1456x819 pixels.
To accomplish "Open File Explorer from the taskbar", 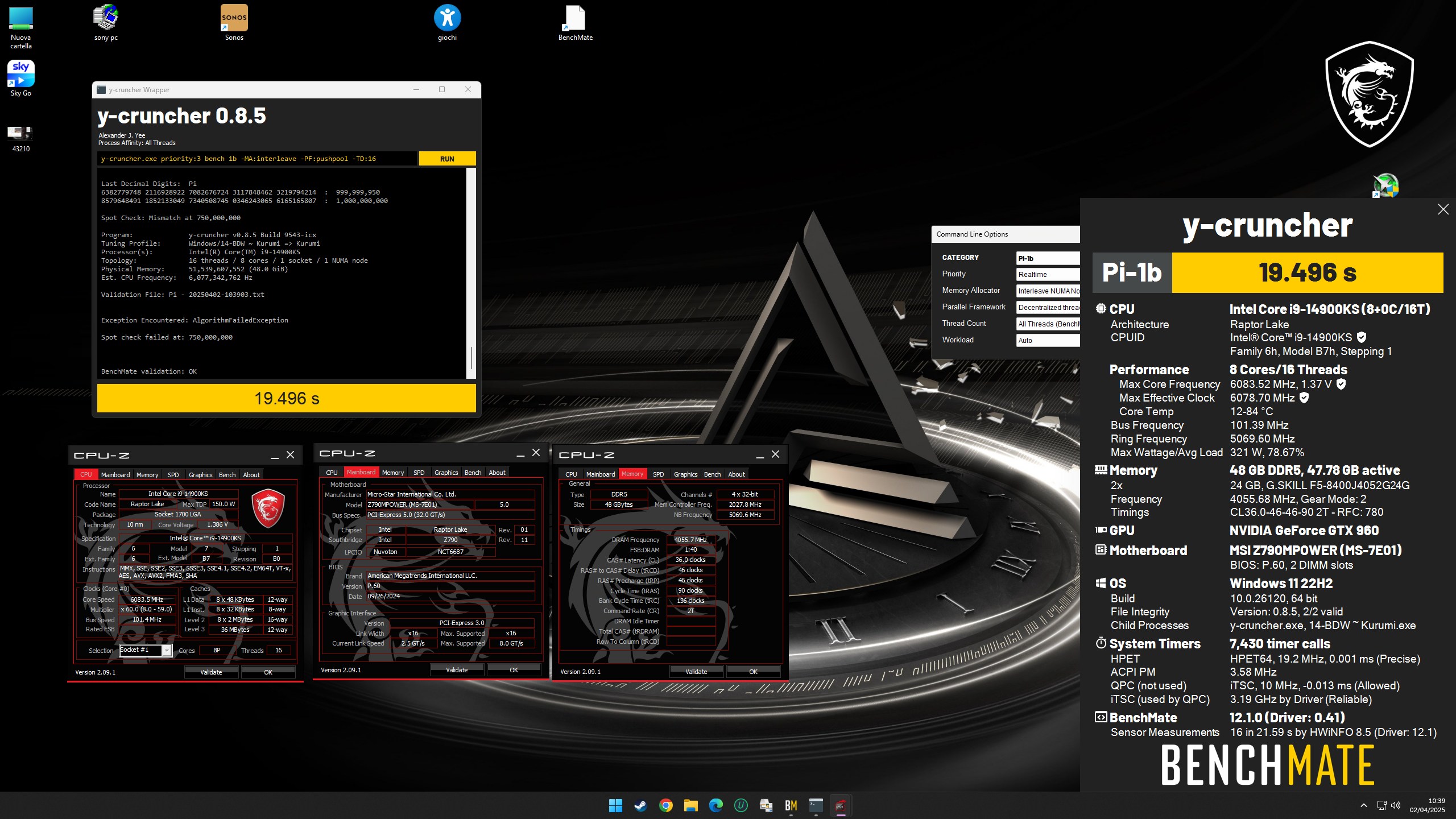I will click(690, 805).
